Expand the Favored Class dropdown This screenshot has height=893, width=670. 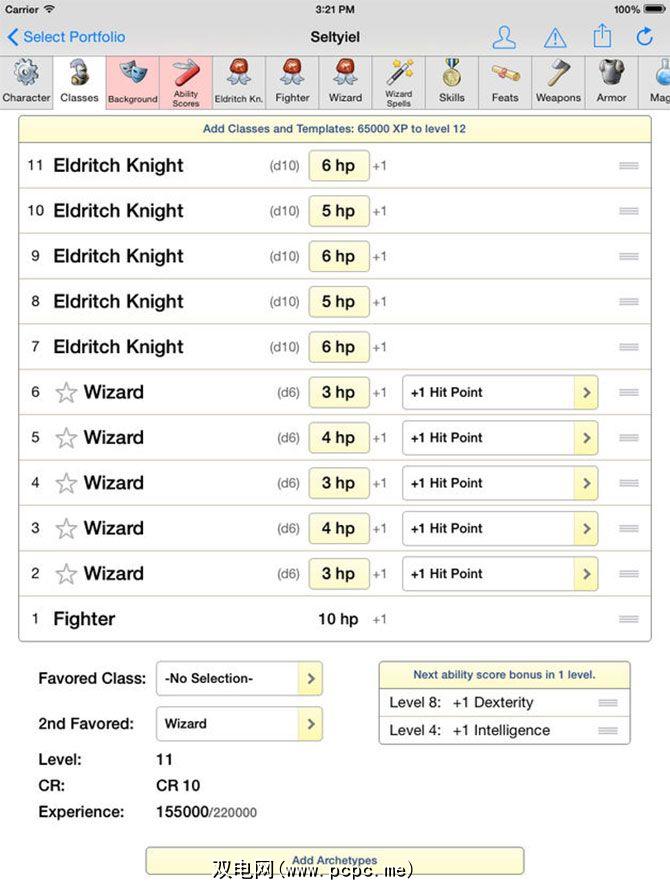310,678
